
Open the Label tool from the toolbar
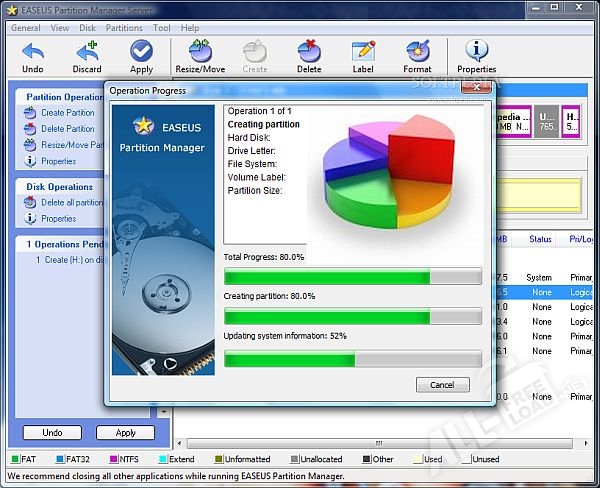[x=363, y=51]
